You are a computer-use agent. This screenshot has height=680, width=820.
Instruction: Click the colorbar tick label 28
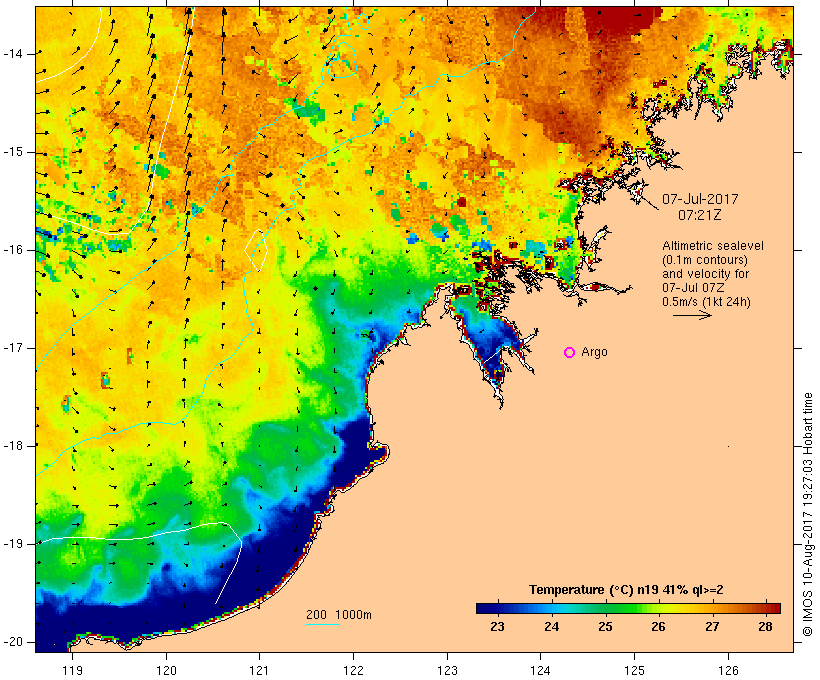766,627
